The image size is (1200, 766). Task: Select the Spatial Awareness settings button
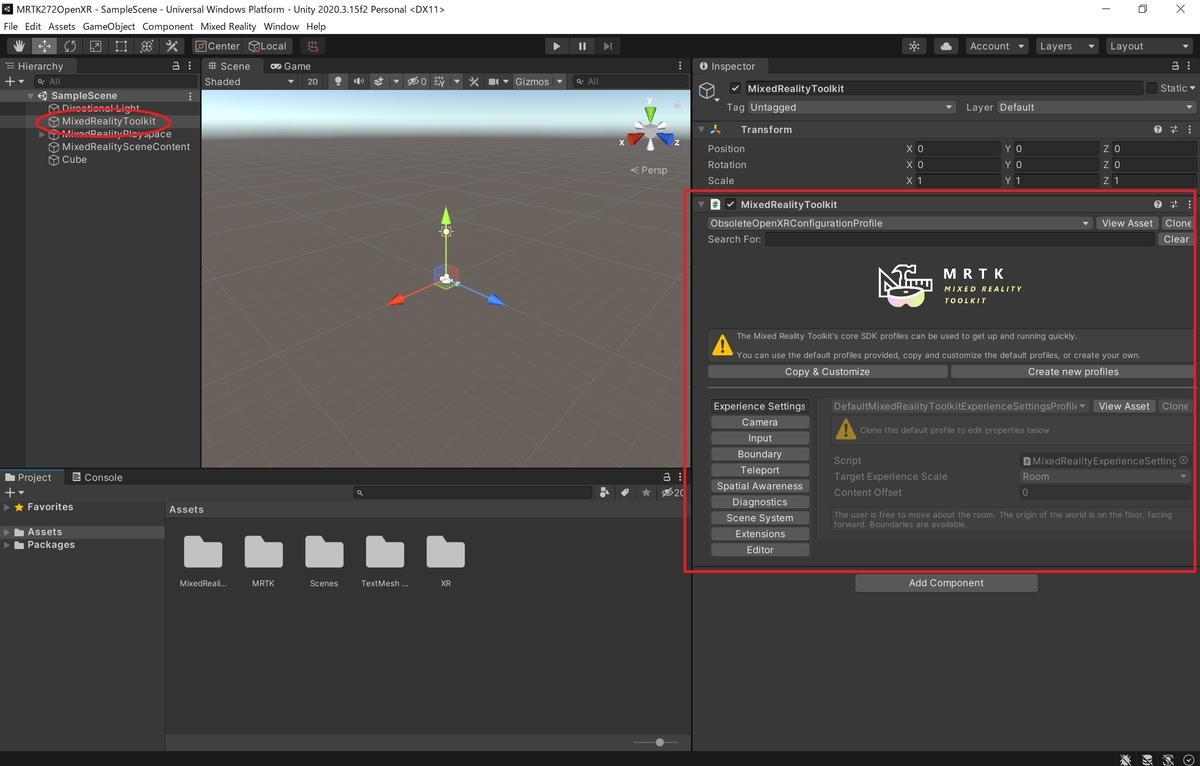tap(760, 486)
